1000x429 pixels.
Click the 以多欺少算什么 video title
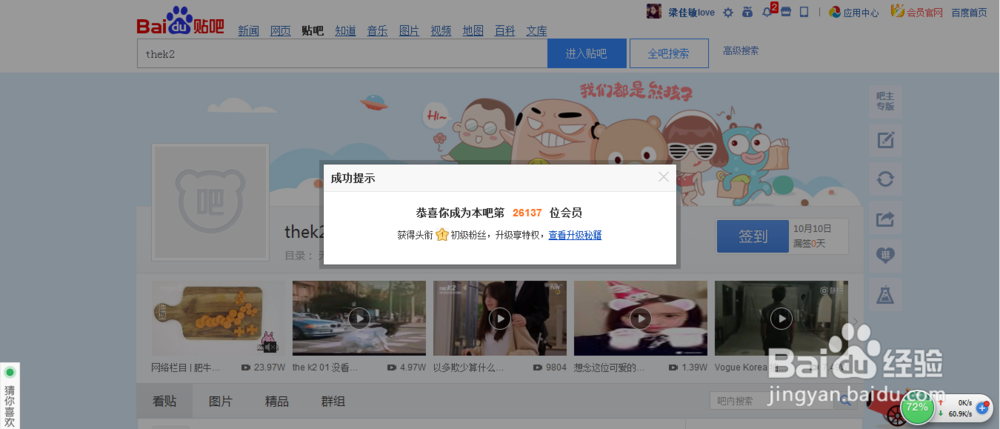[467, 368]
